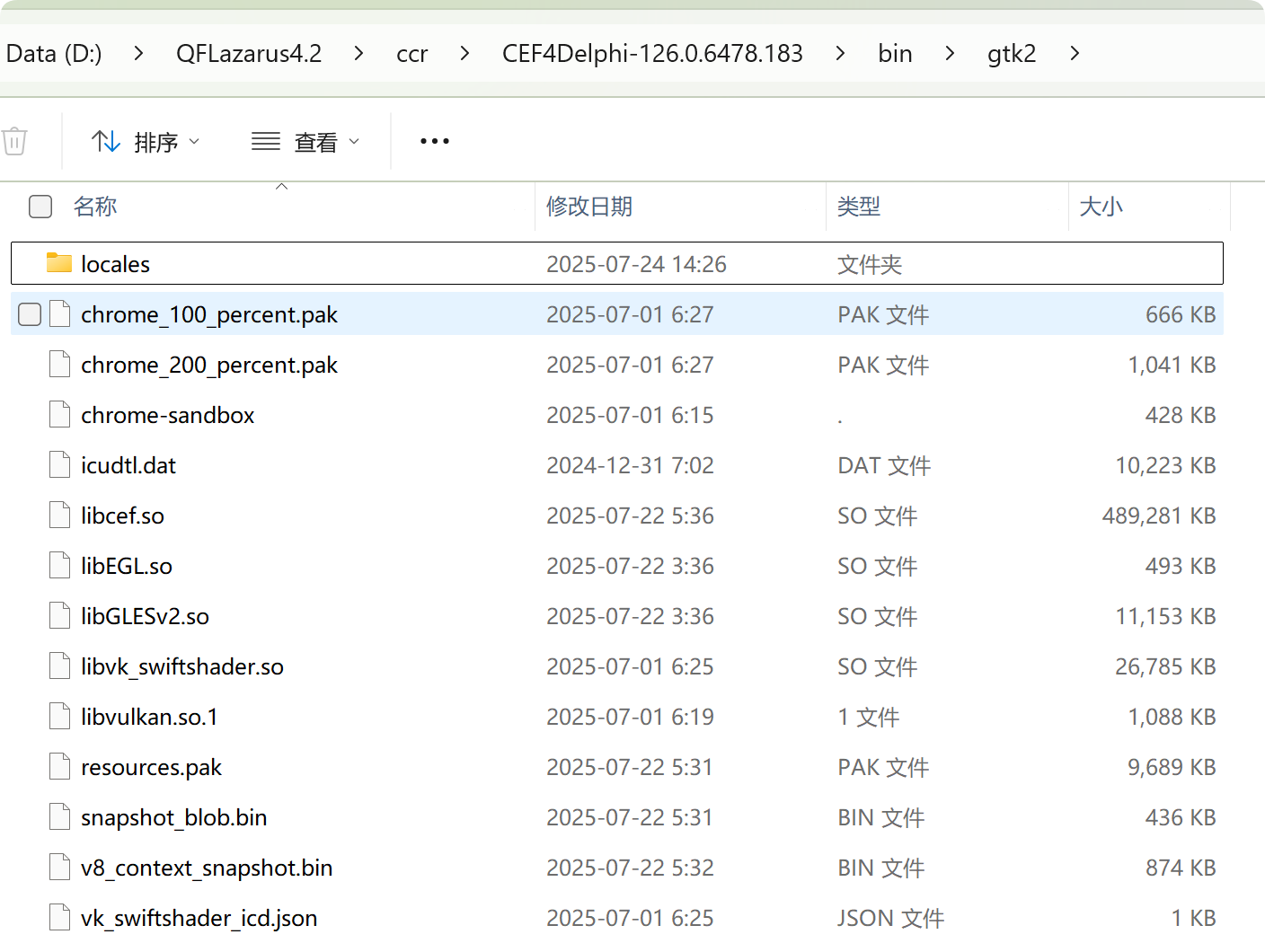Click the DAT 文件 type cell

(x=884, y=465)
